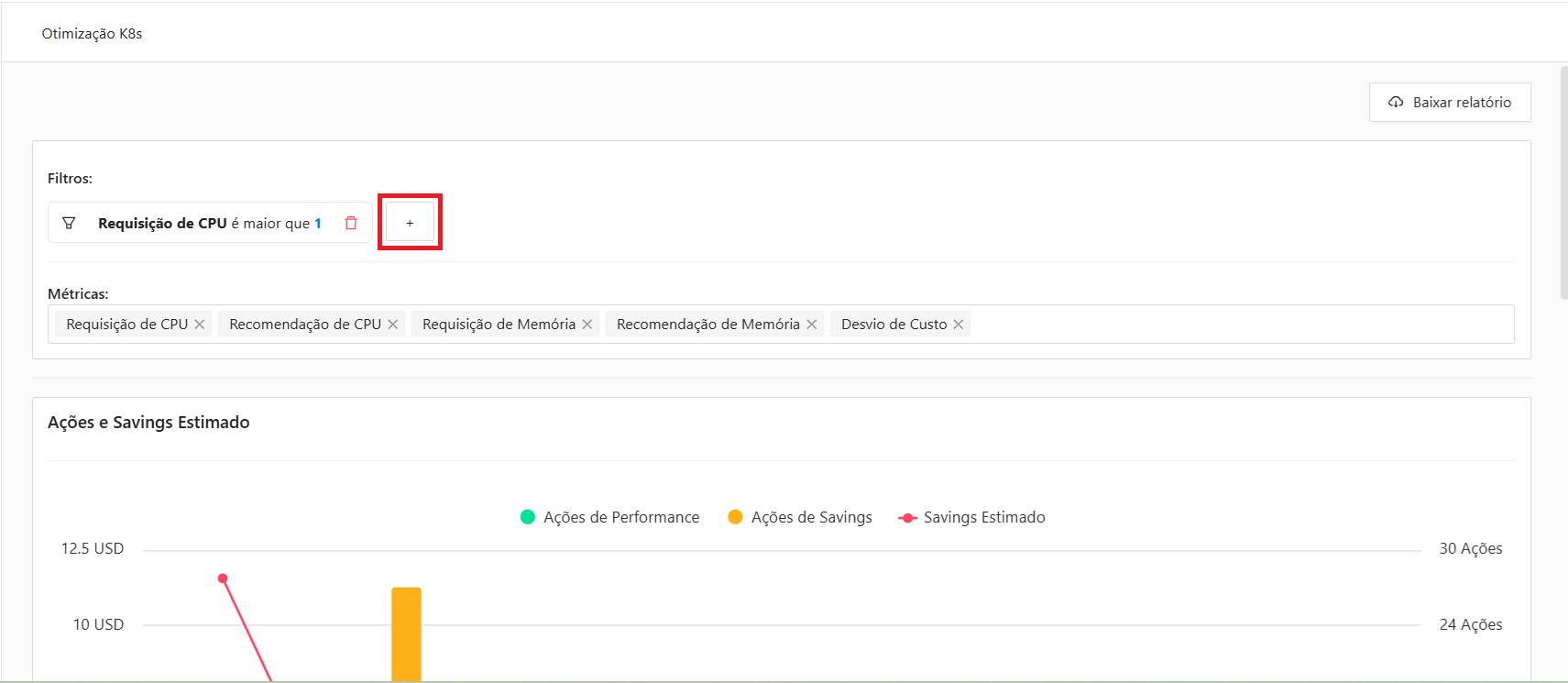Toggle Ações de Savings legend series

click(800, 517)
